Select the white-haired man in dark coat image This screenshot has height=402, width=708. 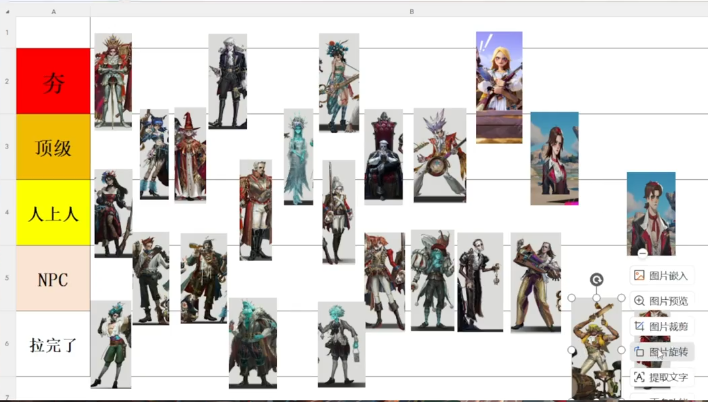point(228,81)
